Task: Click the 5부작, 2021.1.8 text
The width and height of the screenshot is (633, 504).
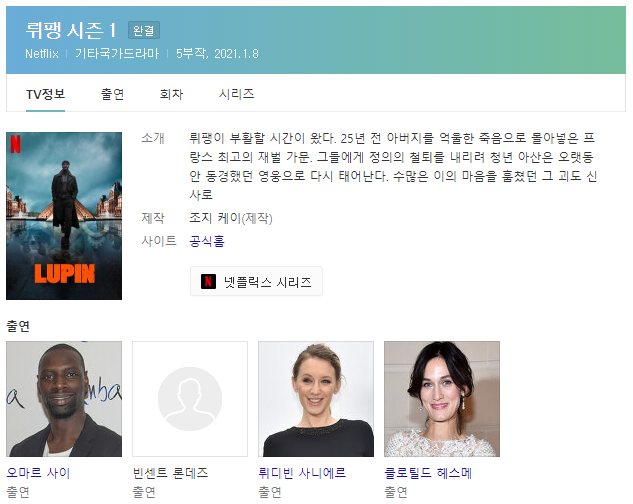Action: point(217,54)
